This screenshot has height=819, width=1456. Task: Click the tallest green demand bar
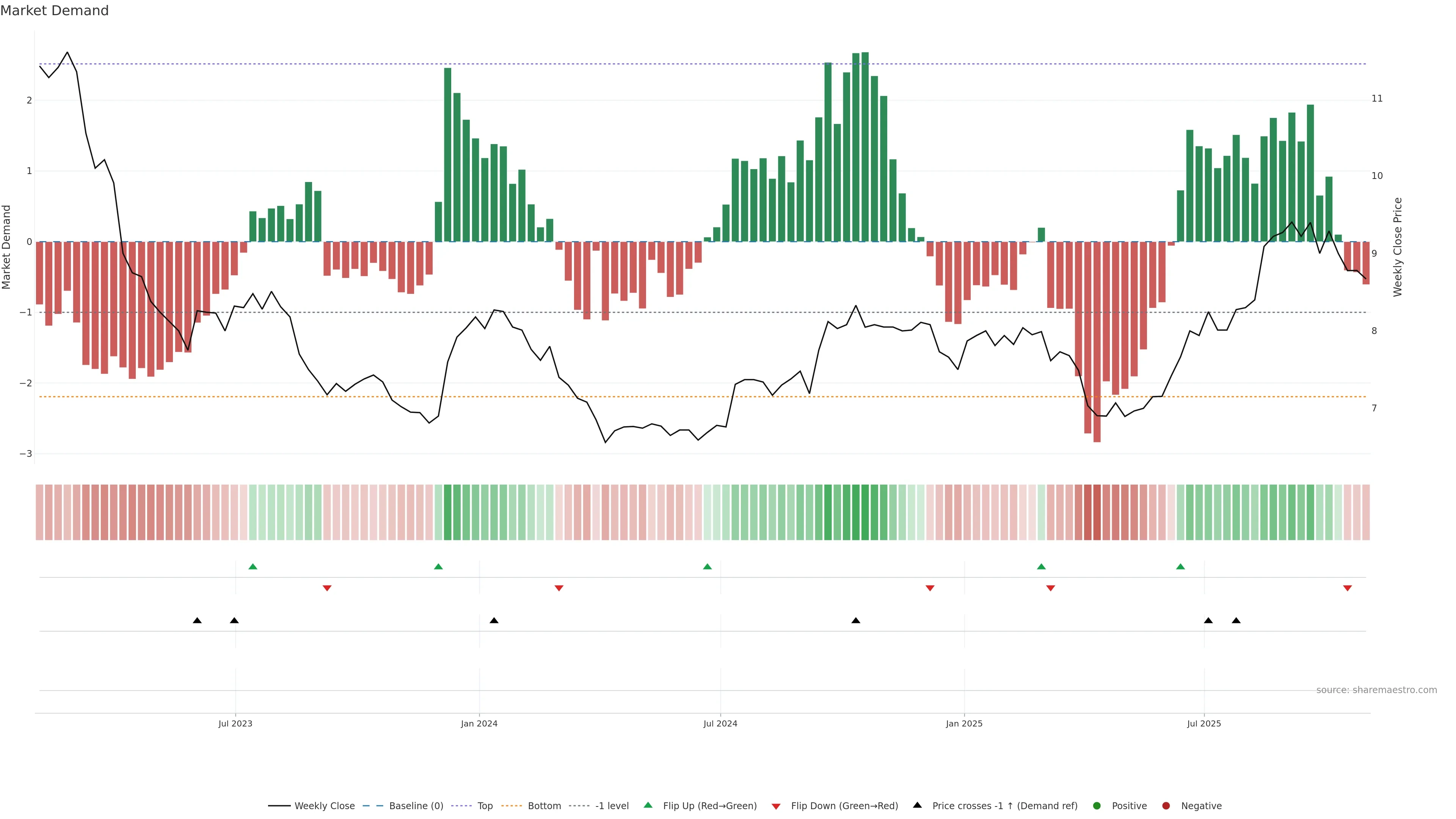click(x=865, y=147)
